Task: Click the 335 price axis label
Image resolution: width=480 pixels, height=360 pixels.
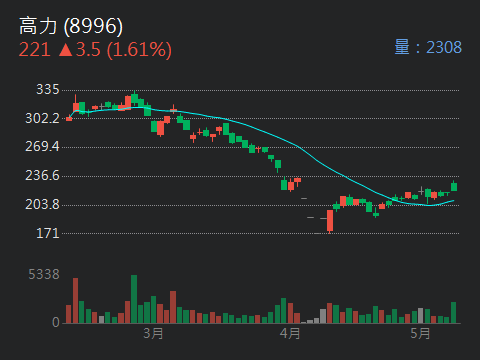Action: tap(48, 90)
